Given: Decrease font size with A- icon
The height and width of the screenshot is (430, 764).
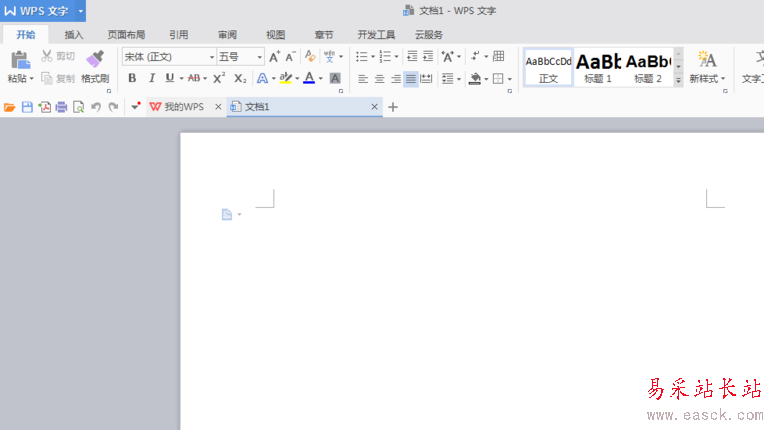Looking at the screenshot, I should (x=290, y=56).
